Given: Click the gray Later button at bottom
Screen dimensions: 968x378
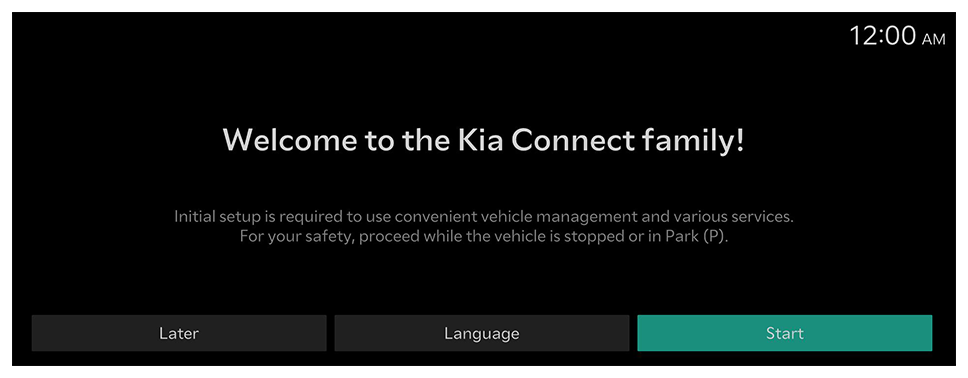Looking at the screenshot, I should [179, 333].
